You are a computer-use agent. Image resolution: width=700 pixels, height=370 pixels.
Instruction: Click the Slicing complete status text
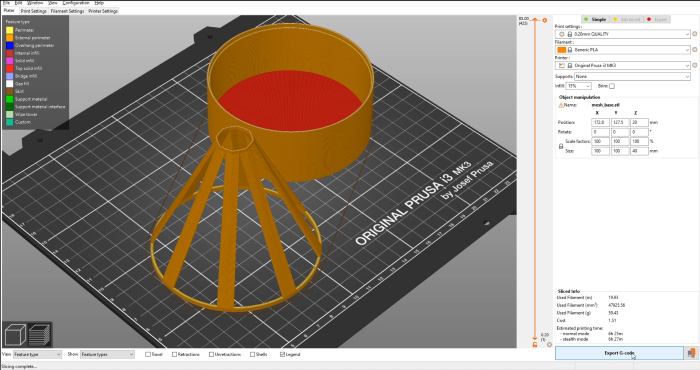click(x=19, y=366)
